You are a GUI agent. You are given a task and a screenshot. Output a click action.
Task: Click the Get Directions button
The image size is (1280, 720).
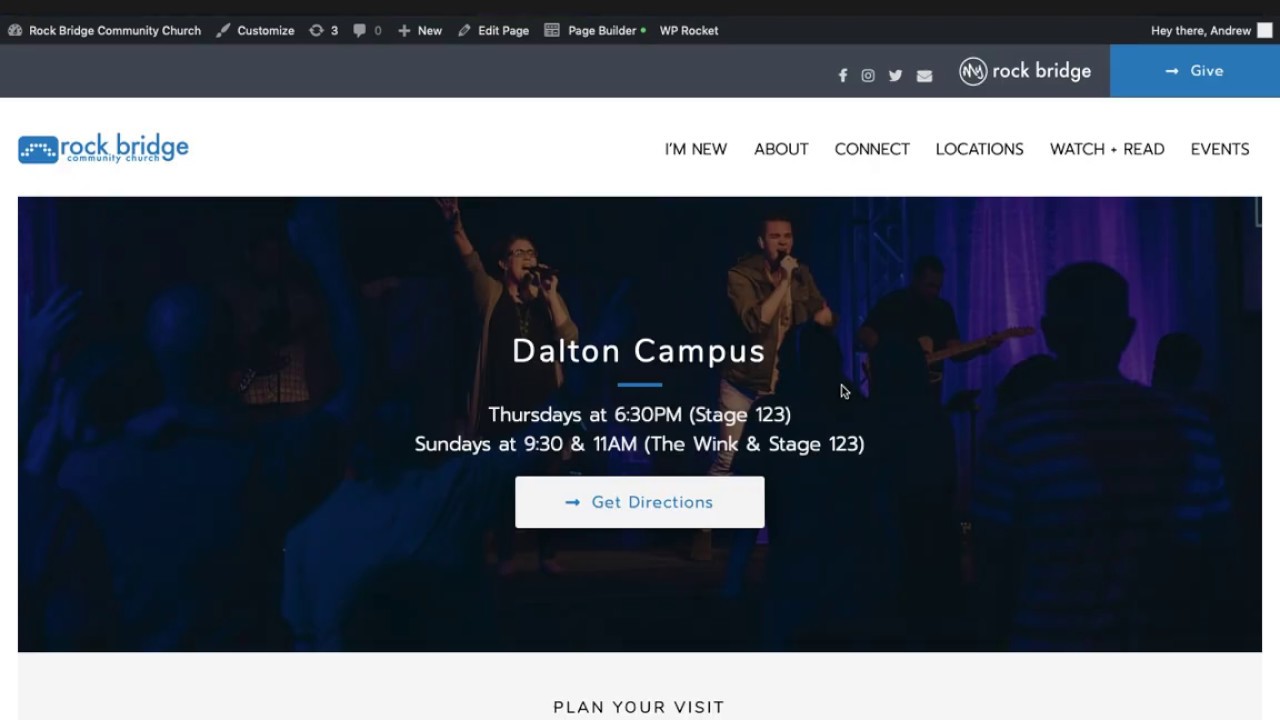[640, 502]
